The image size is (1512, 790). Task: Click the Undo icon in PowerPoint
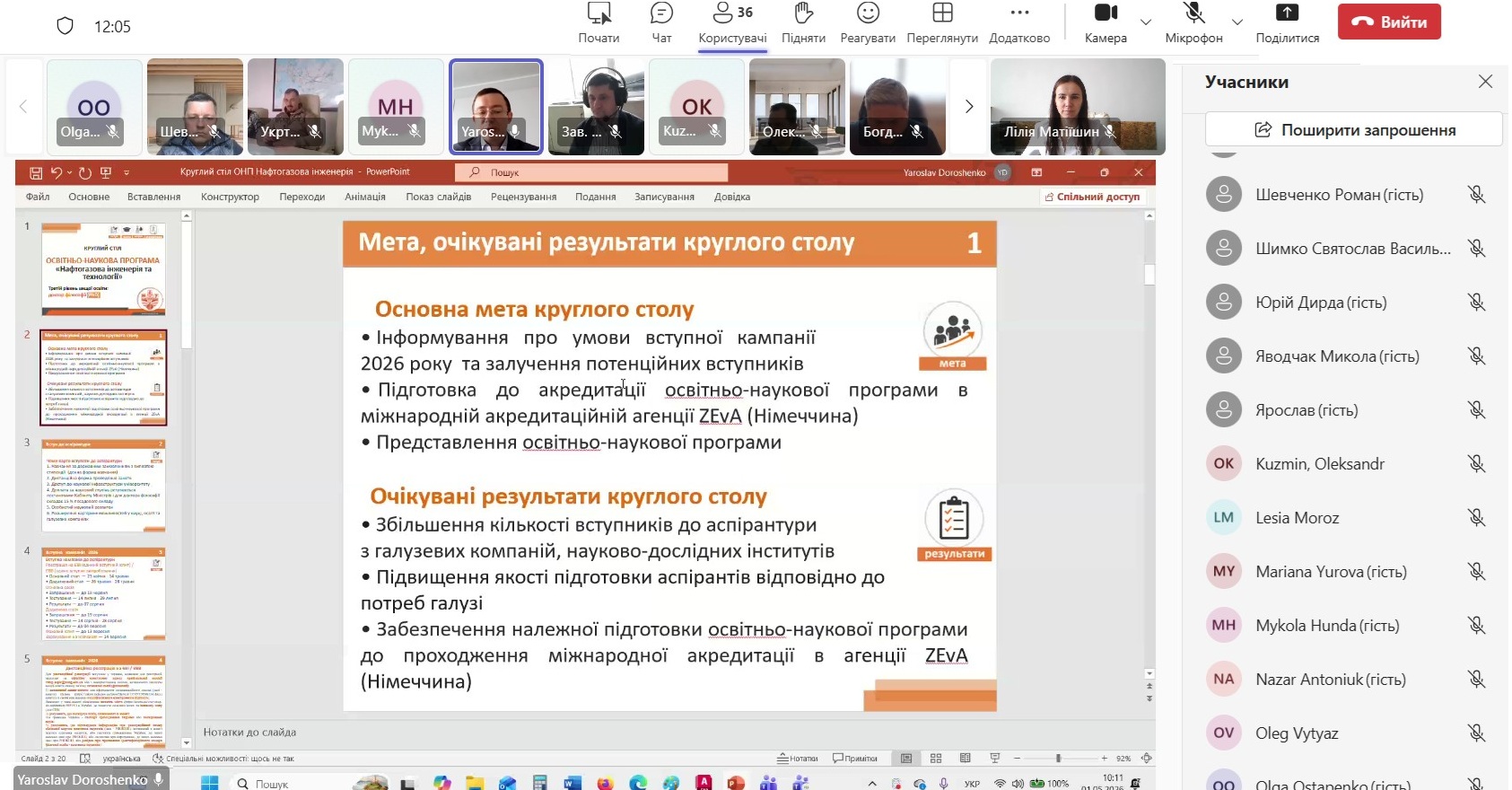click(x=56, y=172)
